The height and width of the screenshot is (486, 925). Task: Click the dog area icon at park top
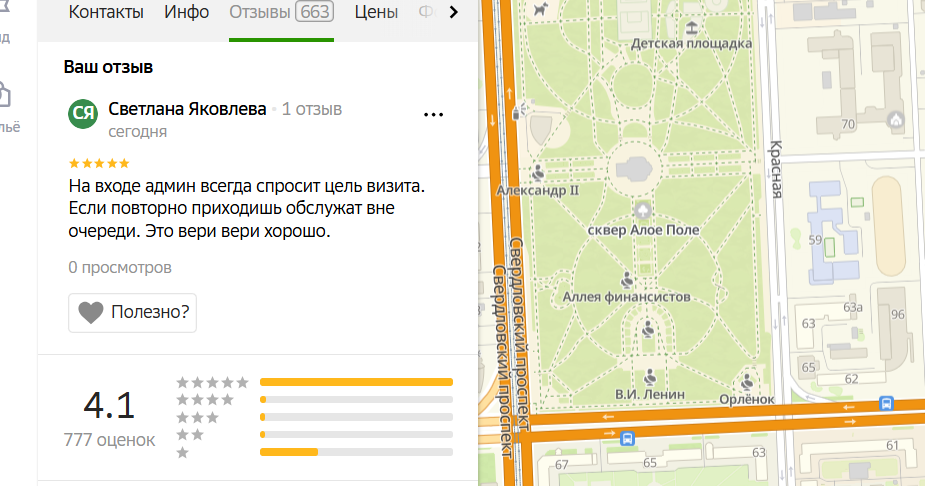coord(540,9)
